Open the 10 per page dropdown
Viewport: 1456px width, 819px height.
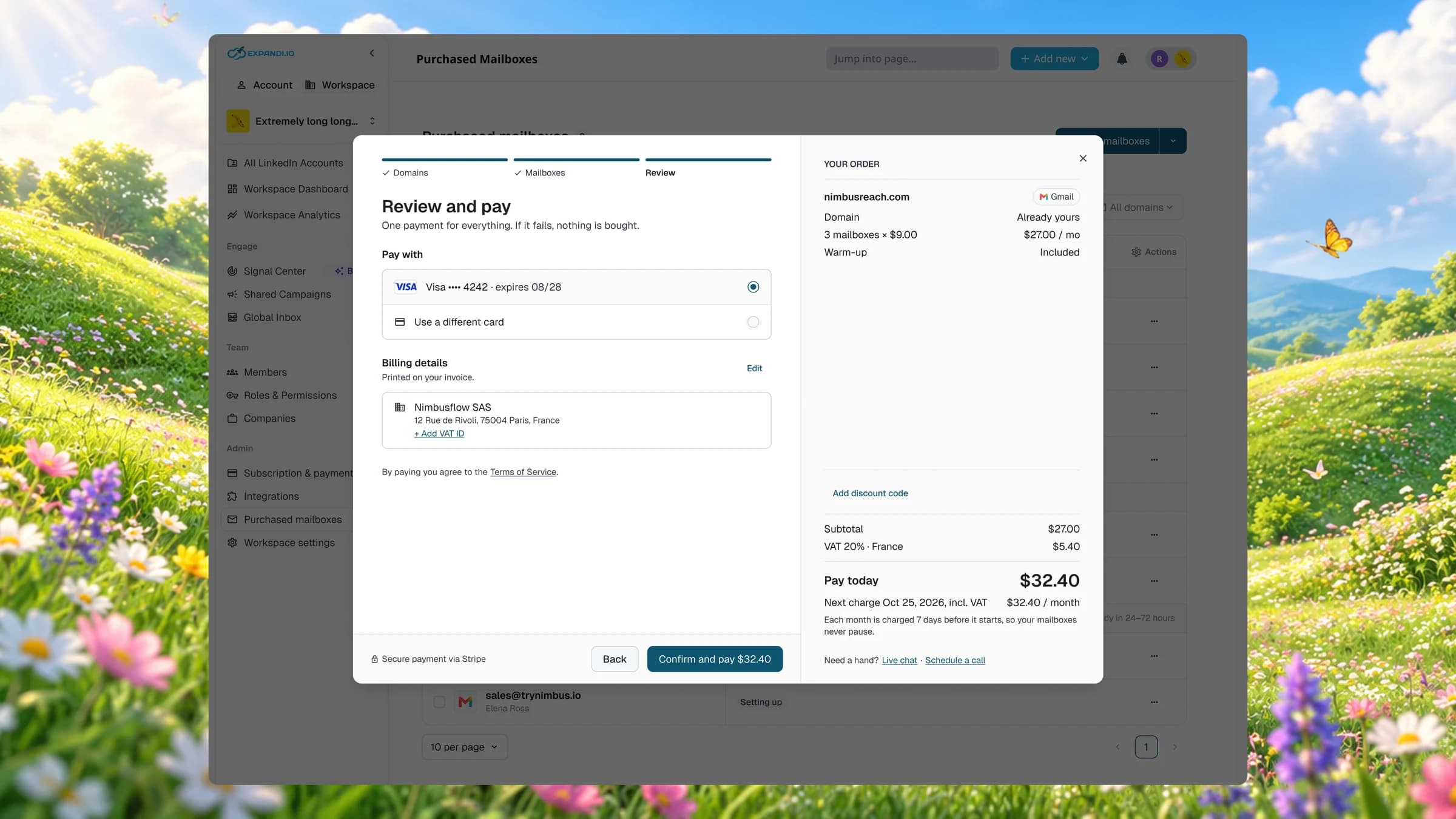[465, 747]
